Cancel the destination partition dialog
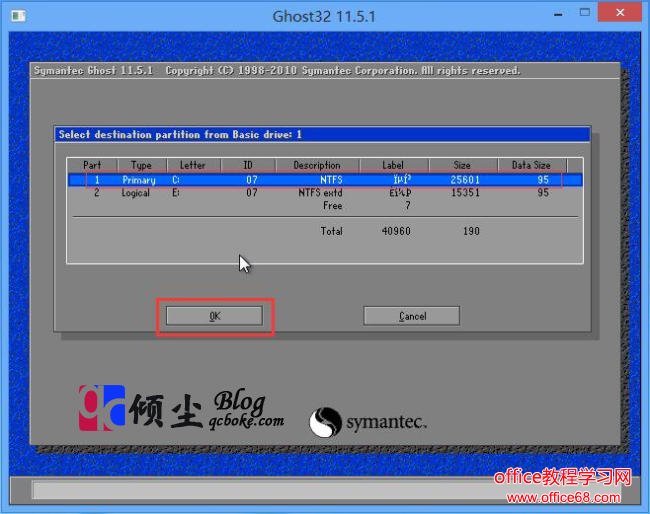This screenshot has width=650, height=514. coord(412,316)
